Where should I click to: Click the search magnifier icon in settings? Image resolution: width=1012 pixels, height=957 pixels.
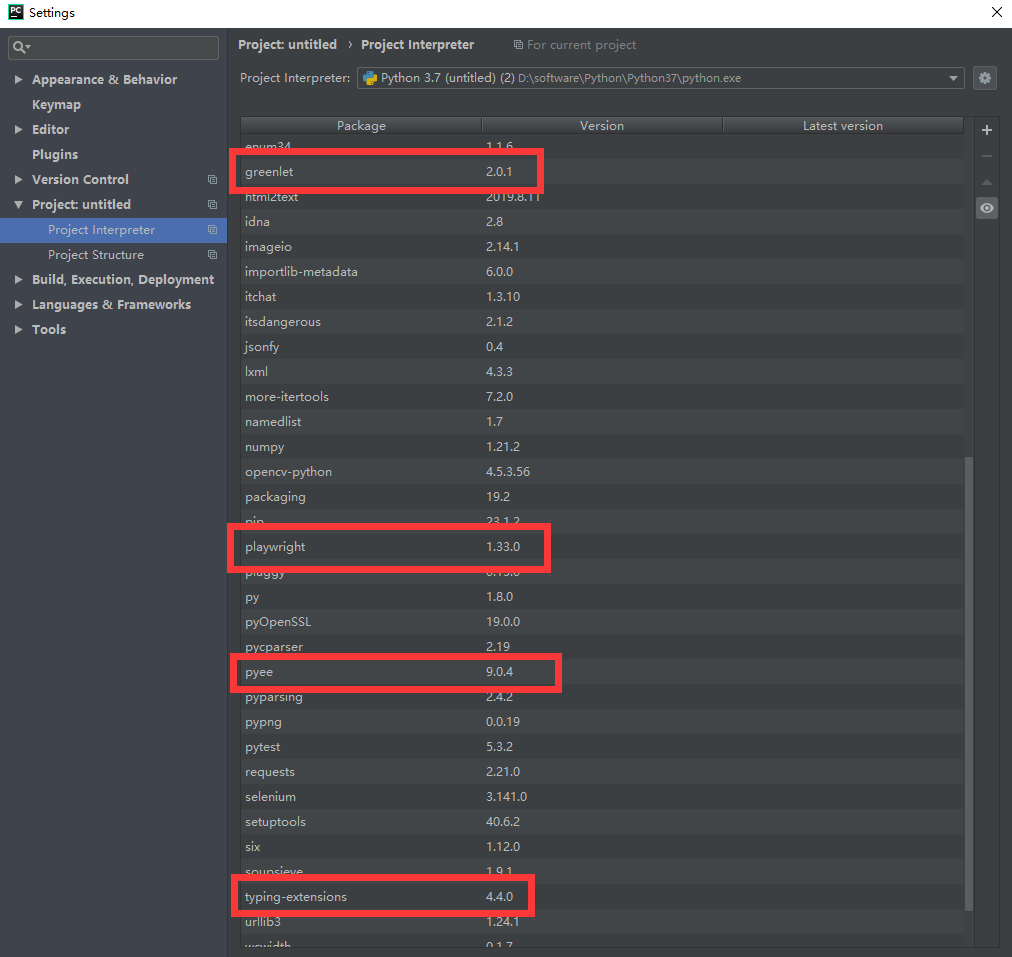tap(19, 47)
